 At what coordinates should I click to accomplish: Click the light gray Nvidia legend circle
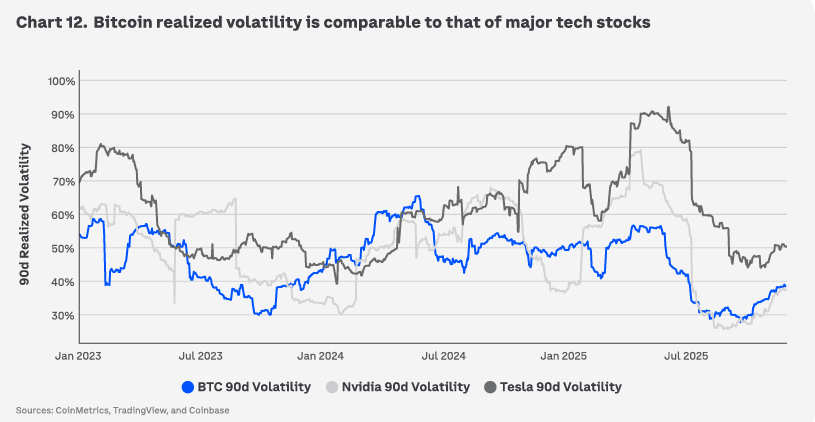[x=332, y=387]
